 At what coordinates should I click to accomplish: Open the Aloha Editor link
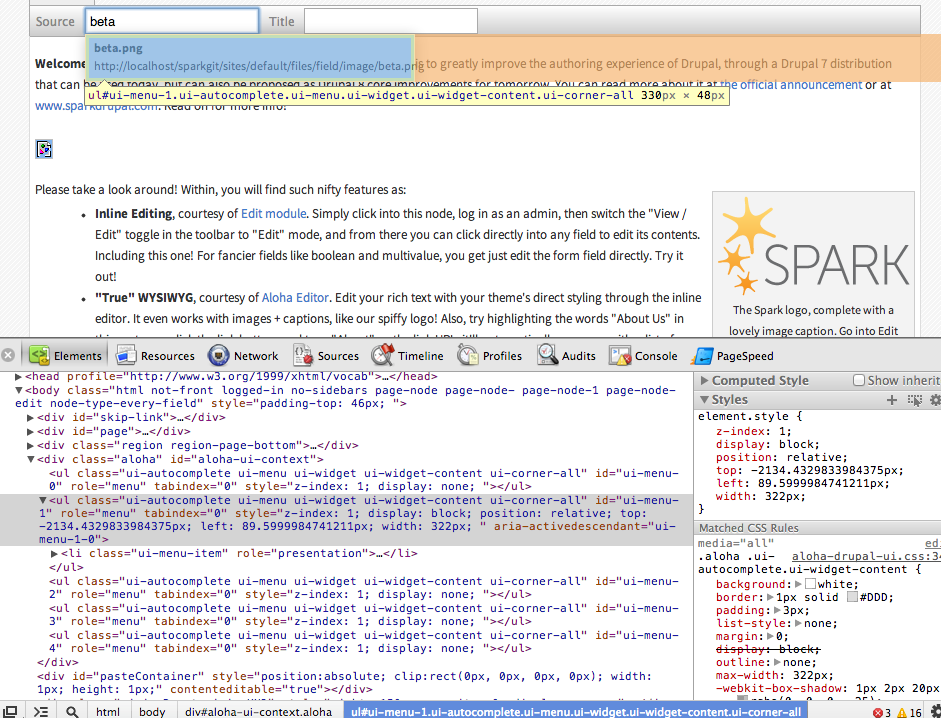295,298
